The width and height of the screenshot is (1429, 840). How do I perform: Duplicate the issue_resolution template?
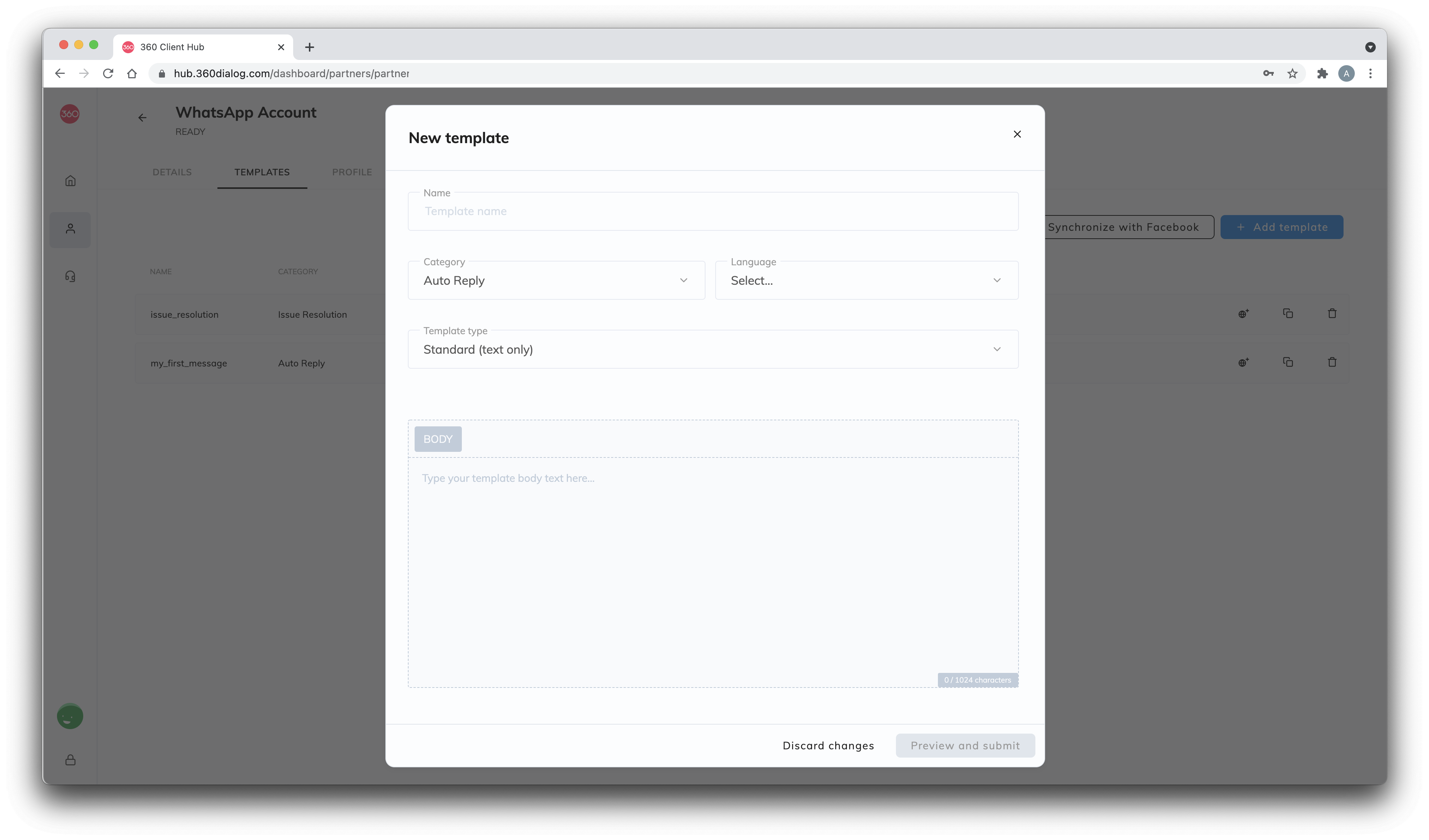click(x=1288, y=314)
